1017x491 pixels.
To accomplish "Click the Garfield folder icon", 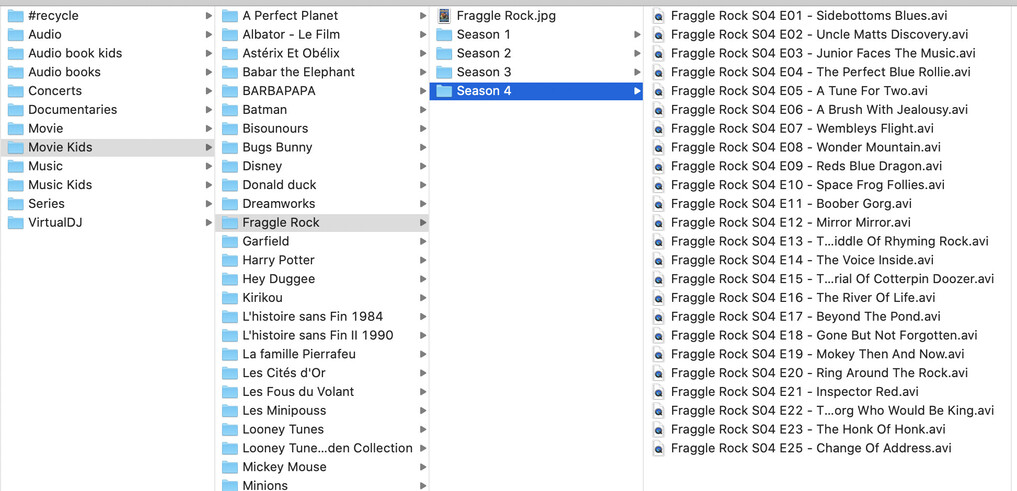I will [x=230, y=241].
